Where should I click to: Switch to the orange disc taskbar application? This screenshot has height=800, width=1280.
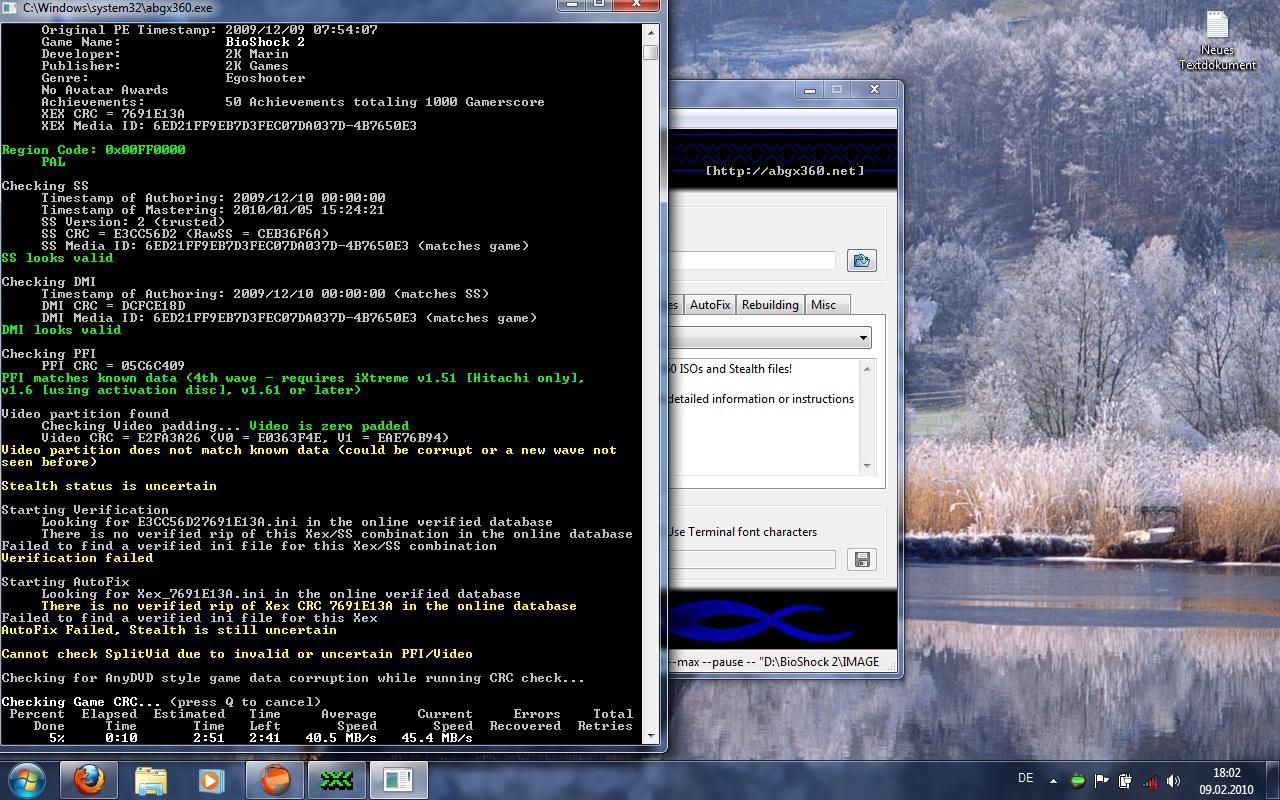pyautogui.click(x=274, y=779)
